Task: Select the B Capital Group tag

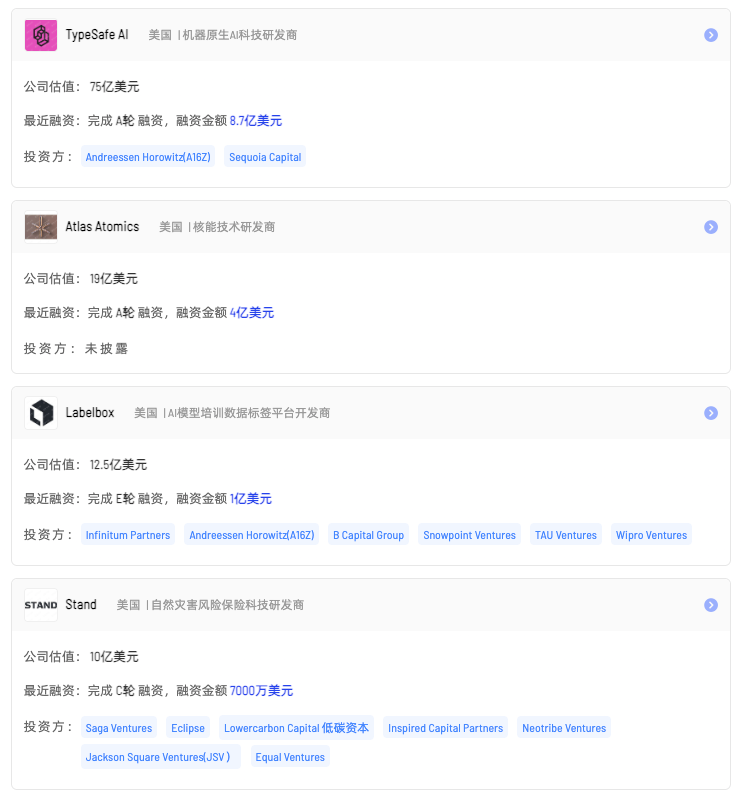Action: point(368,535)
